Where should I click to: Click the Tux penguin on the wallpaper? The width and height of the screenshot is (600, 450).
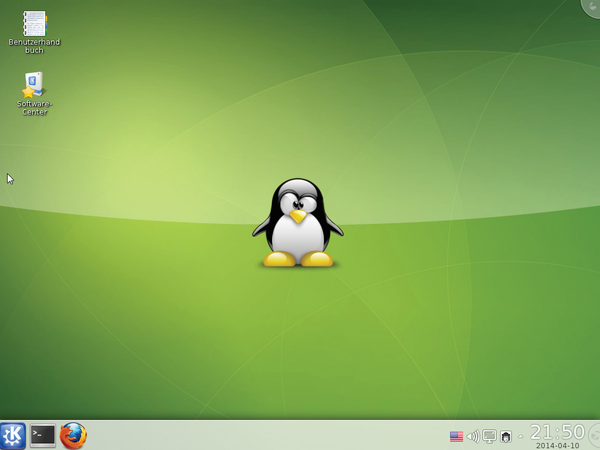(298, 215)
